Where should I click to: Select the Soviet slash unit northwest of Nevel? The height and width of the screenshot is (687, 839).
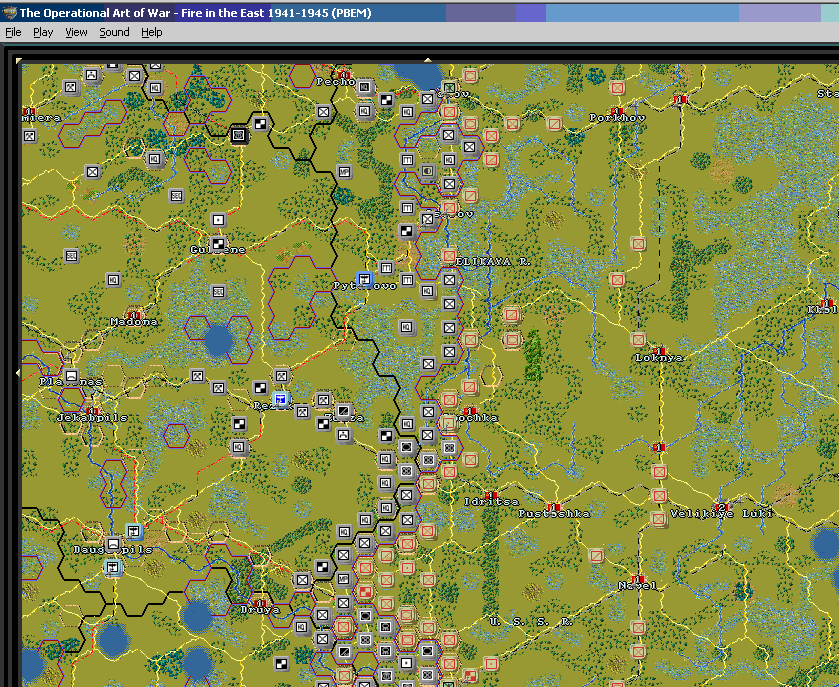point(596,556)
